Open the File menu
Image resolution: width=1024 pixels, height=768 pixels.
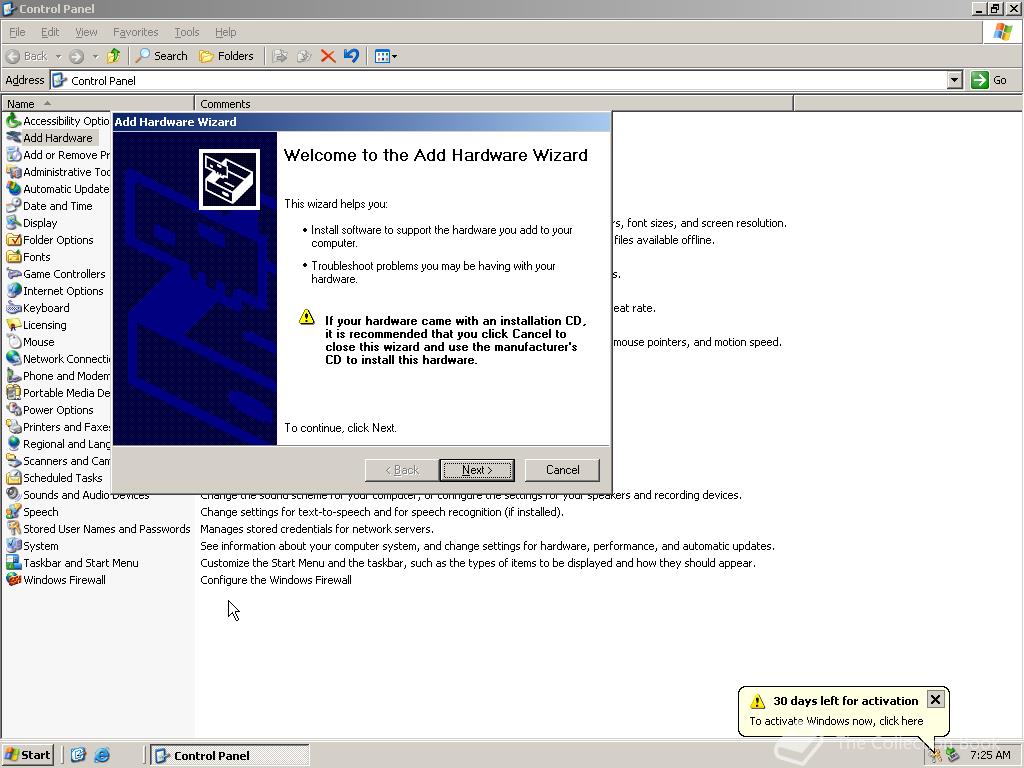coord(17,32)
